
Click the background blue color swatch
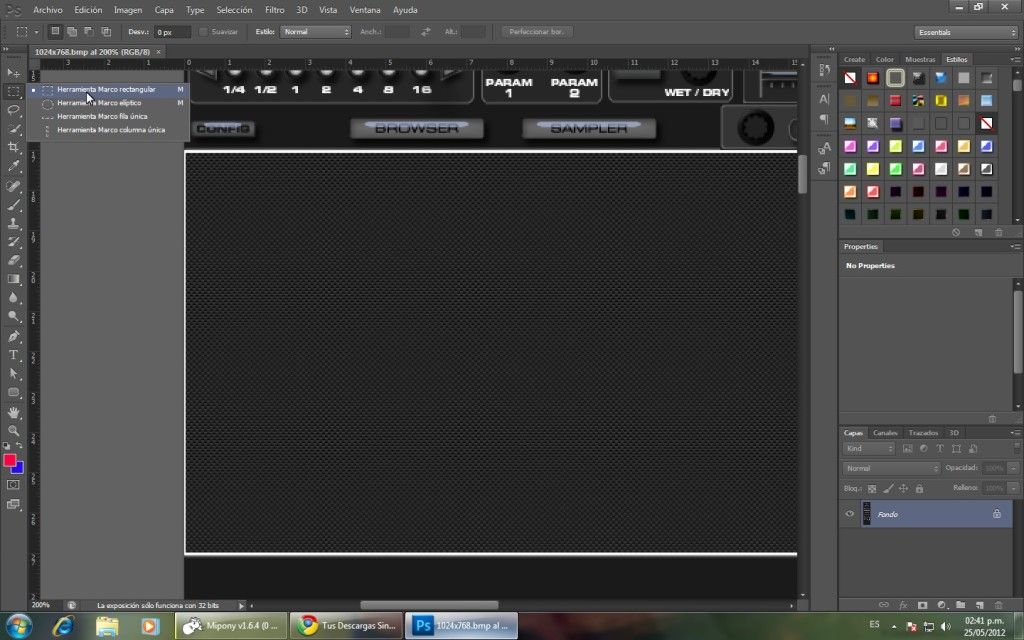point(19,468)
